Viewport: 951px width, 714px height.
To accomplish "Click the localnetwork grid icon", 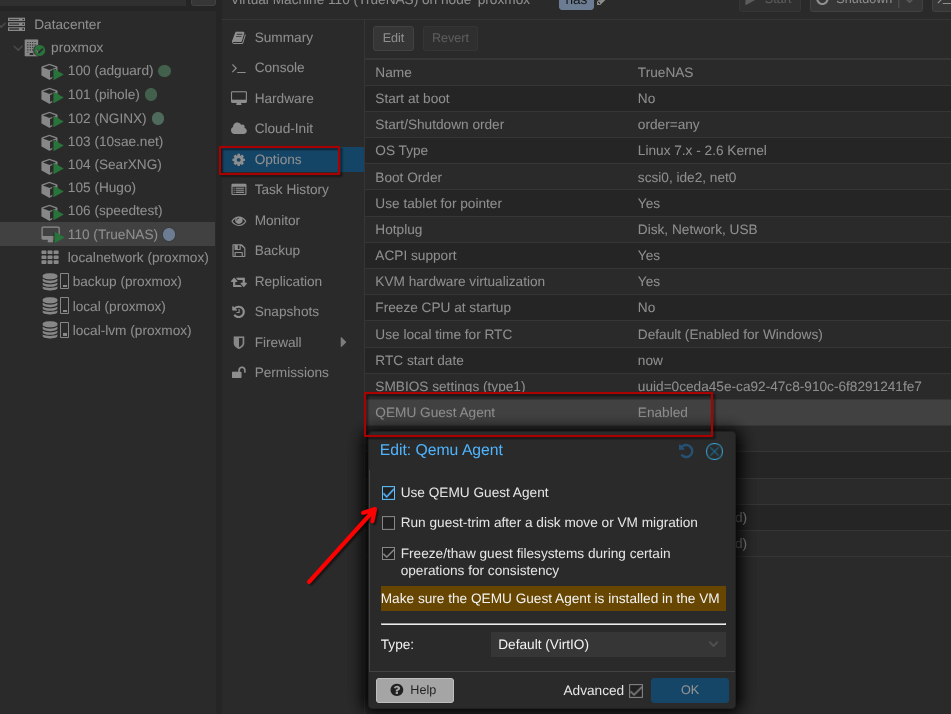I will (50, 257).
